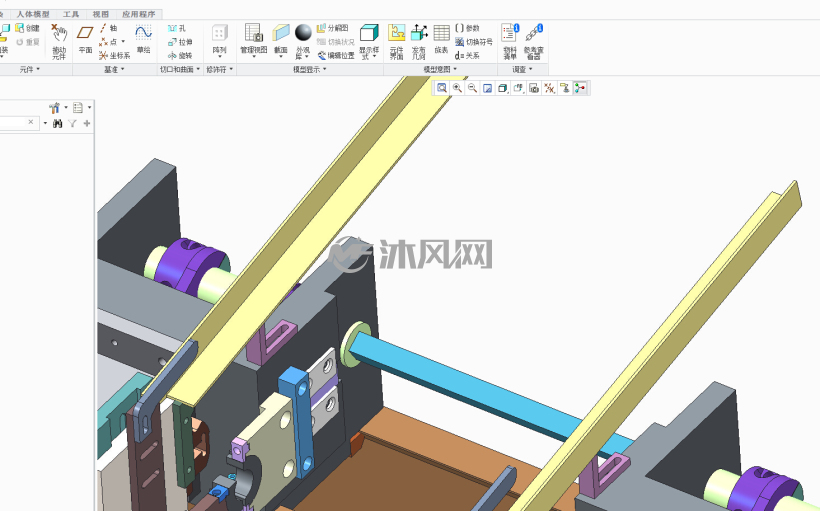Toggle 切换符号 switch symbols
Viewport: 820px width, 511px height.
(x=474, y=42)
